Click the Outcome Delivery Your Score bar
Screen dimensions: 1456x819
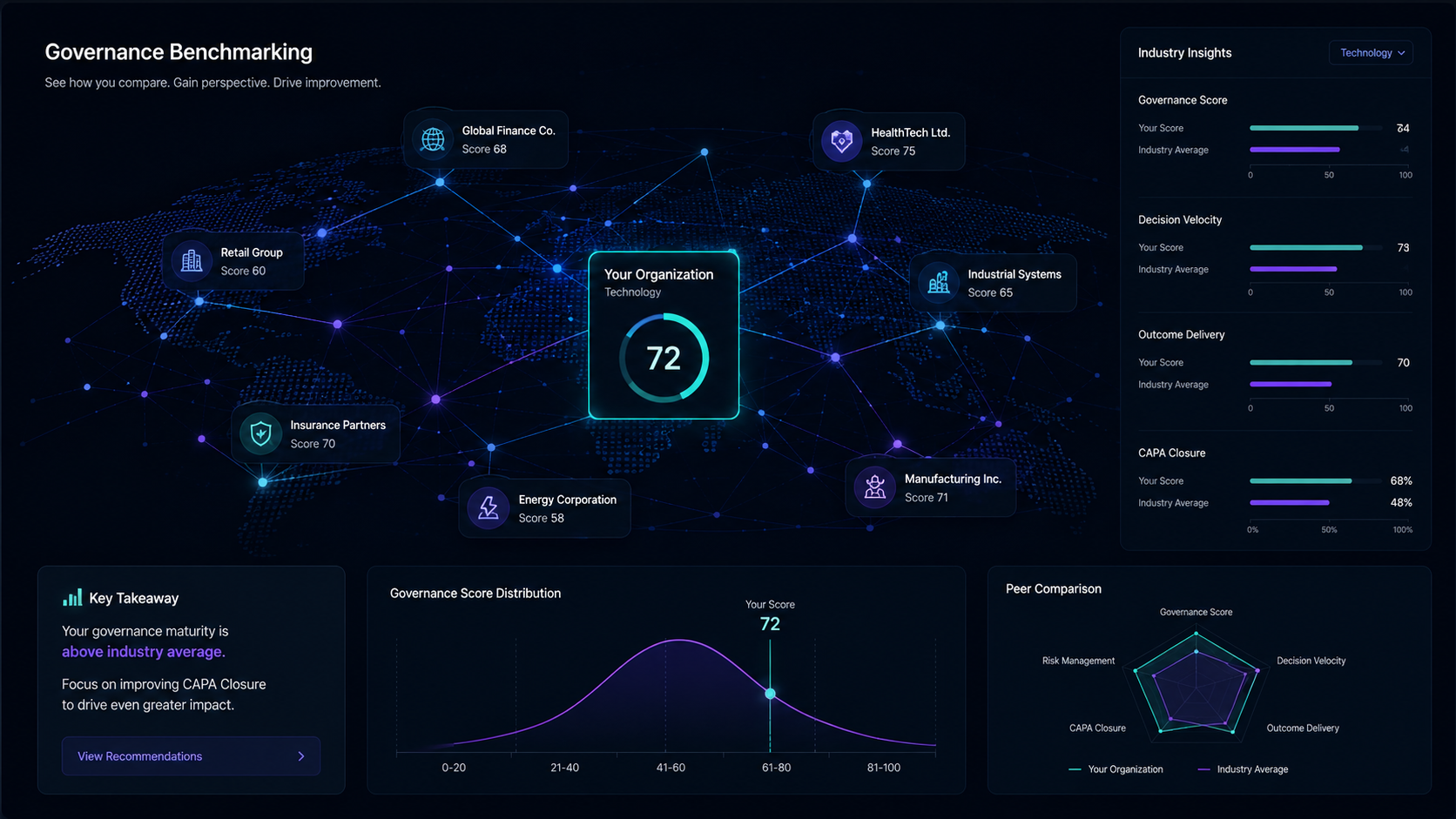pos(1301,363)
